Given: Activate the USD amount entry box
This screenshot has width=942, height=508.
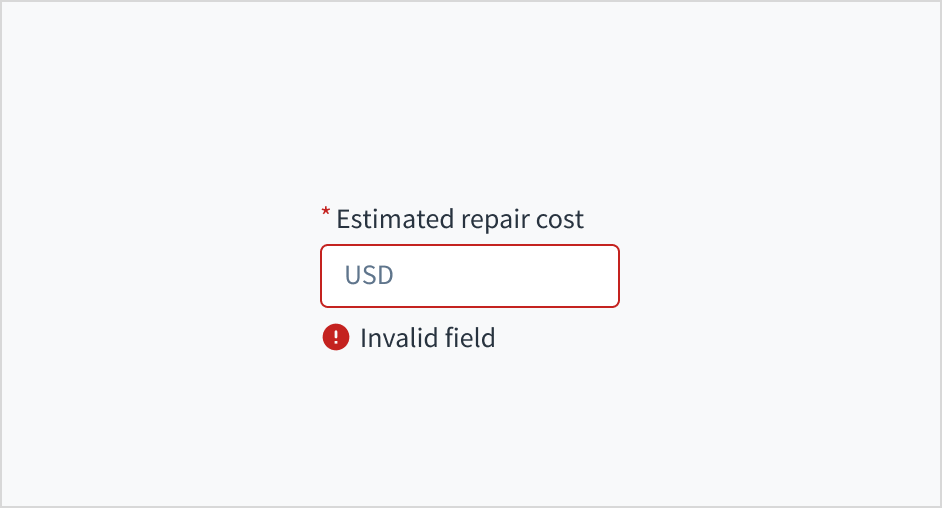Looking at the screenshot, I should tap(470, 276).
